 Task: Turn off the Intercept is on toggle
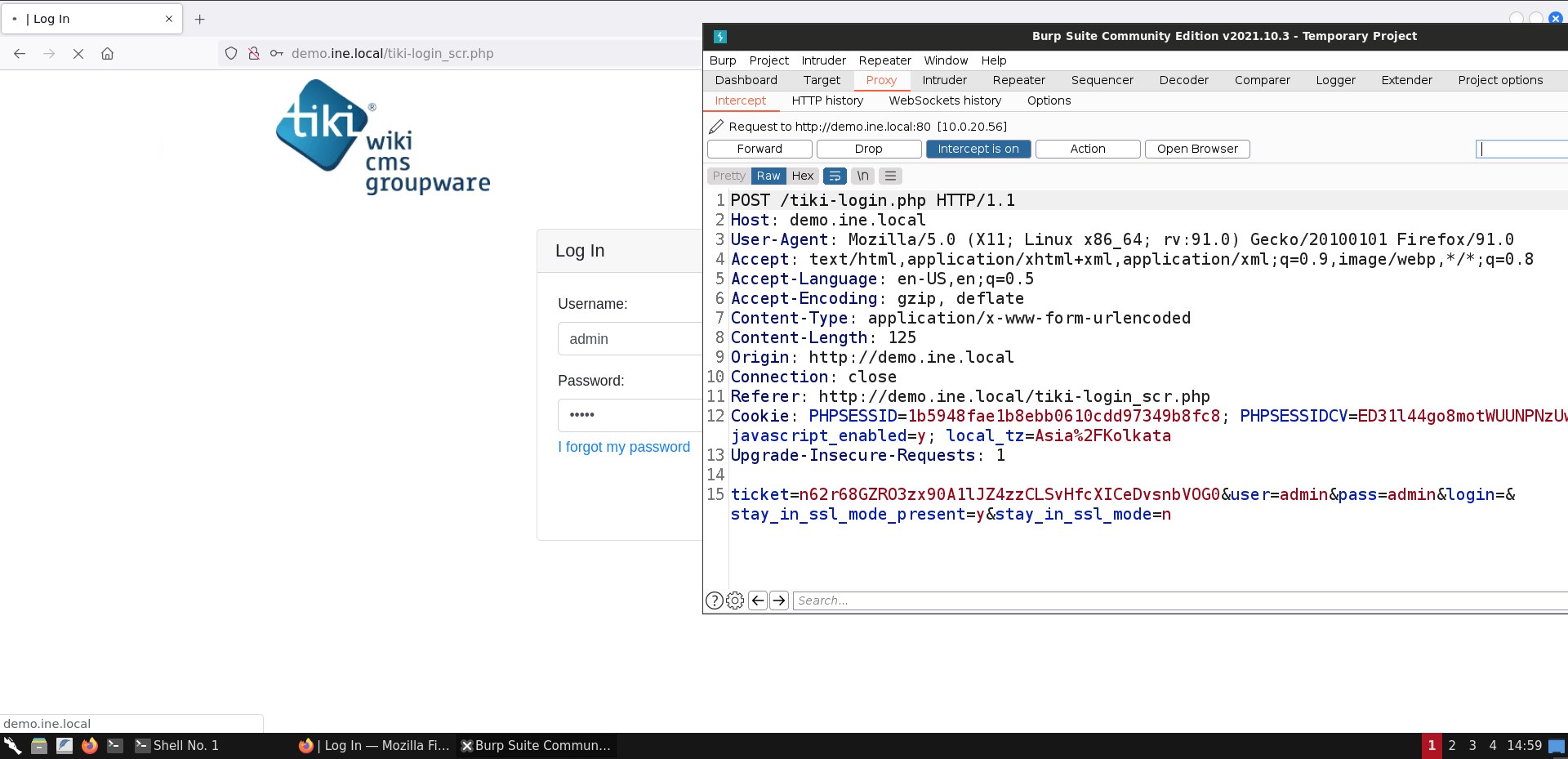[x=978, y=149]
